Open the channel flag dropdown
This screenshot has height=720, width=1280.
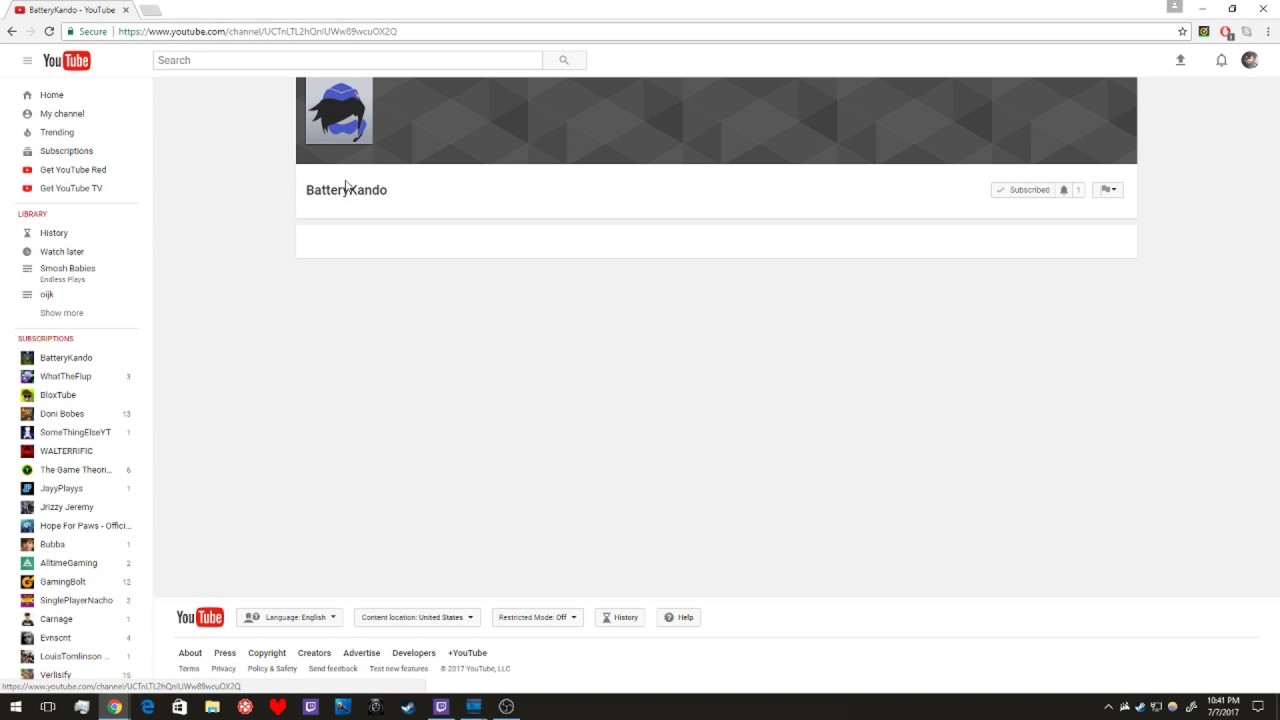pos(1108,190)
